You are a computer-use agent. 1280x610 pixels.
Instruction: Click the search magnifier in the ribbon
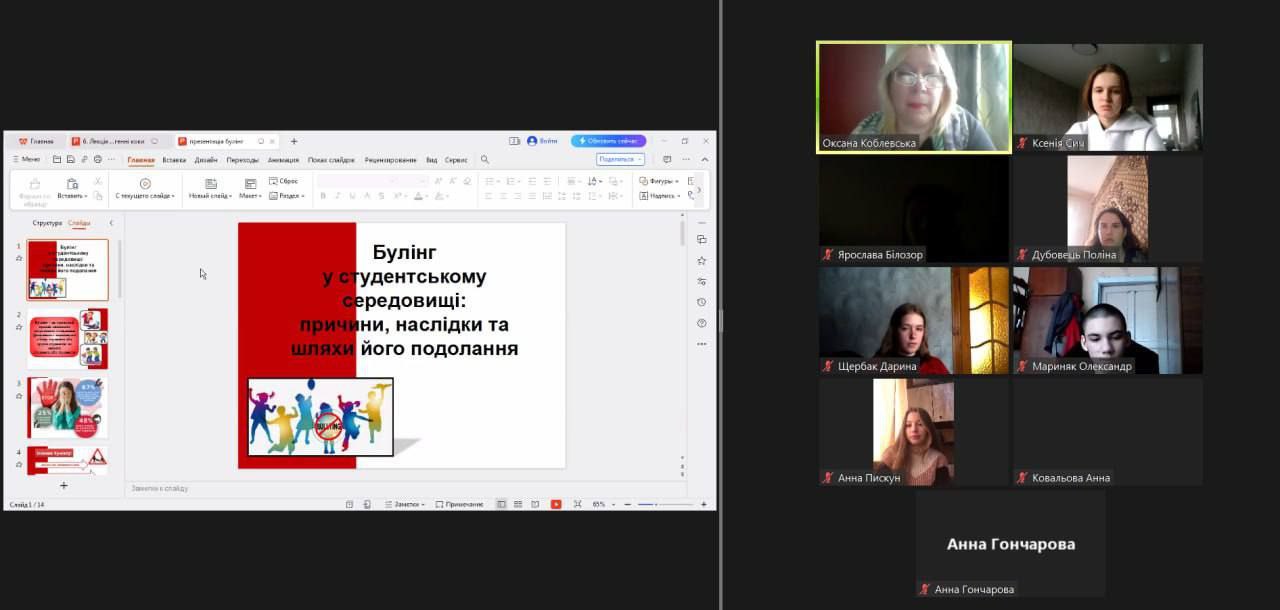tap(485, 160)
